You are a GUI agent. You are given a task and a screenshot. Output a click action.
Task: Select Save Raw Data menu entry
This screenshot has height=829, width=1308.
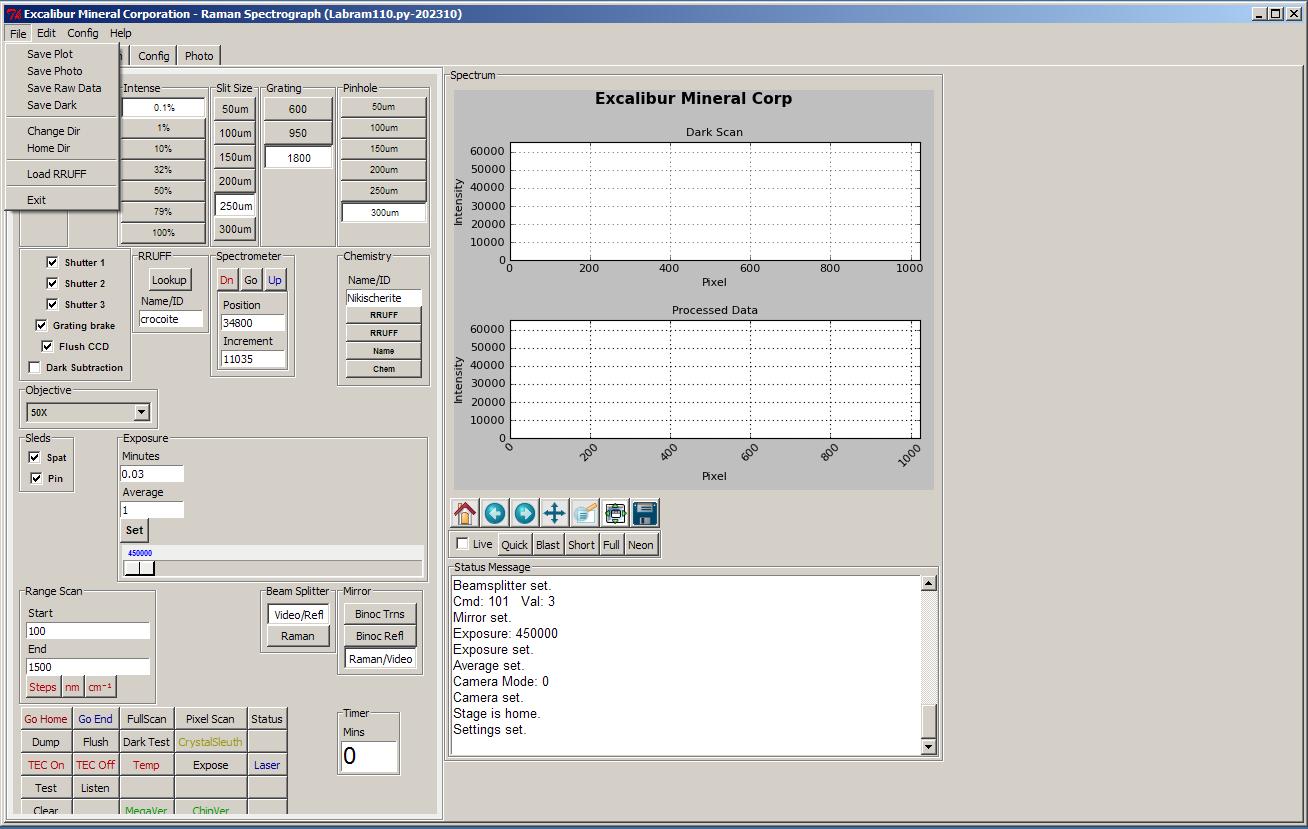click(62, 88)
